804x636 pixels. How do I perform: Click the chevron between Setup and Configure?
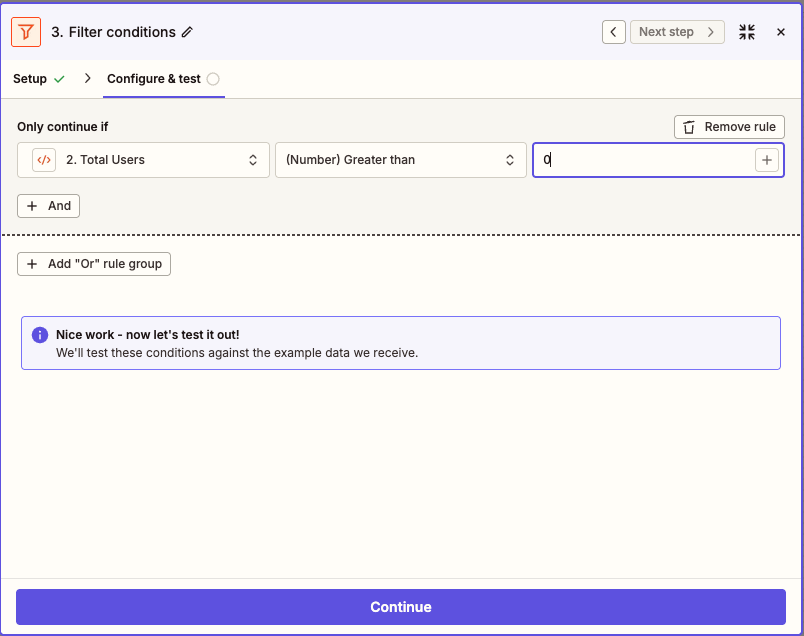[x=88, y=78]
